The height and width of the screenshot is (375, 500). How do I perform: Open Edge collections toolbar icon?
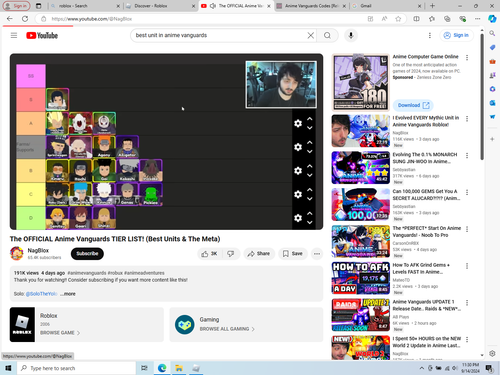coord(447,19)
